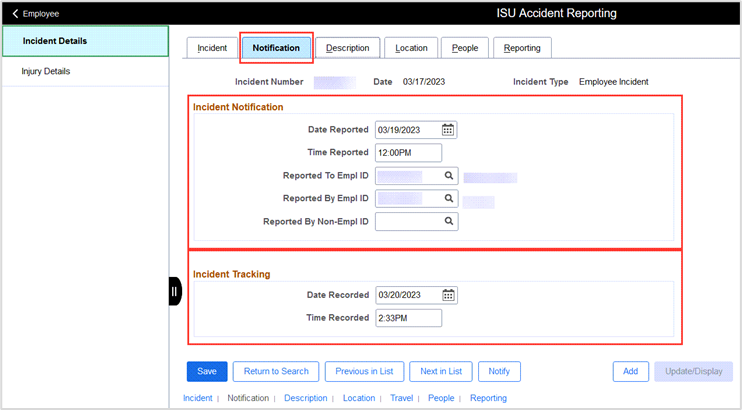Viewport: 742px width, 410px height.
Task: Follow the bottom People link
Action: (x=441, y=398)
